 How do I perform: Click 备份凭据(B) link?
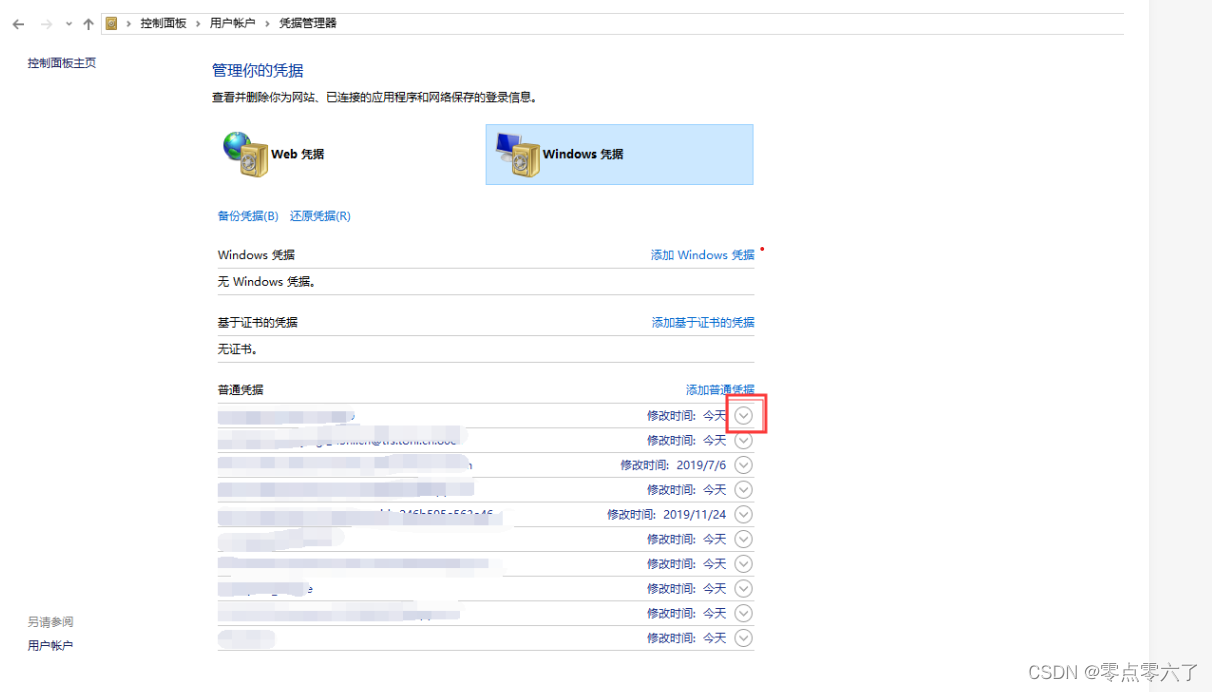(x=248, y=216)
